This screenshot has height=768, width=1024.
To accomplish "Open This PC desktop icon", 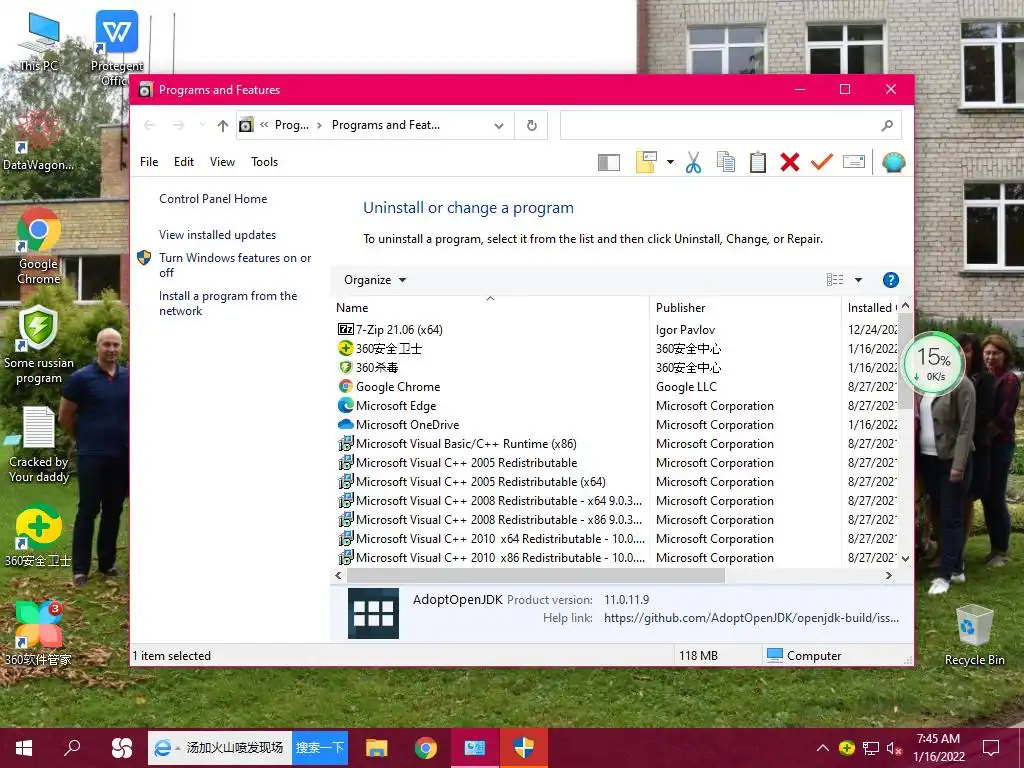I will [x=39, y=41].
